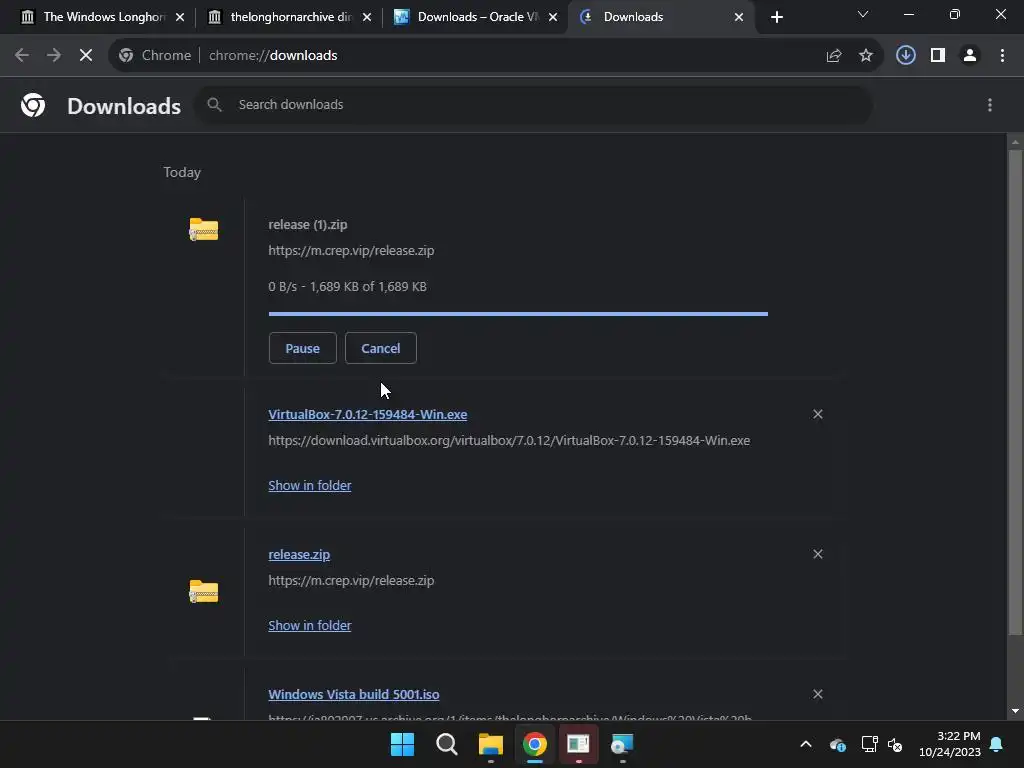Click the scrollbar up arrow
The height and width of the screenshot is (768, 1024).
point(1015,142)
